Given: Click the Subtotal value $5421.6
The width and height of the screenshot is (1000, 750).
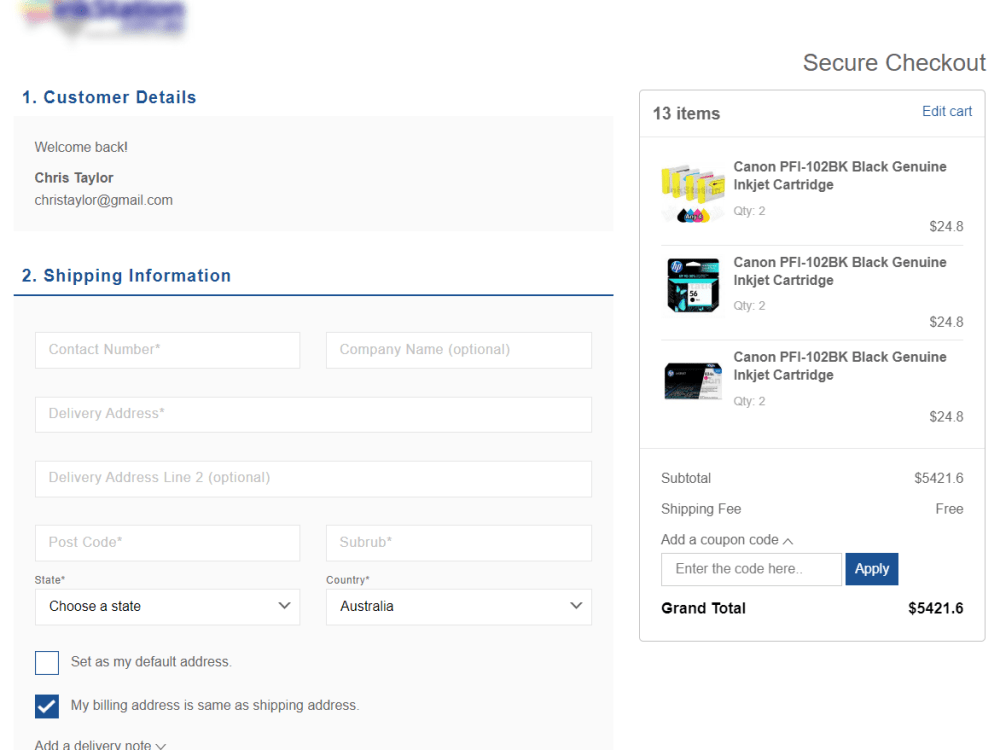Looking at the screenshot, I should tap(939, 478).
